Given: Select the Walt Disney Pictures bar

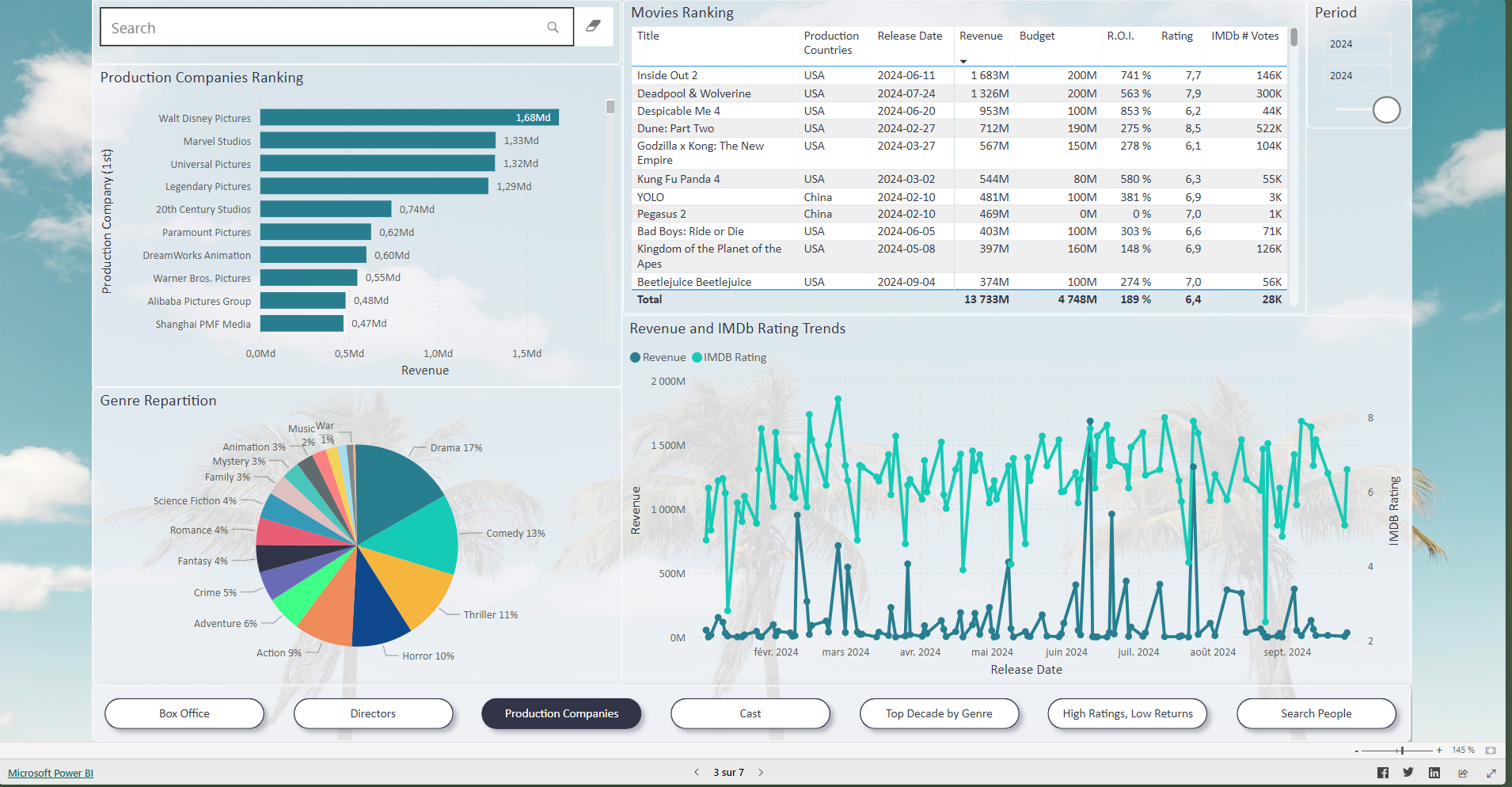Looking at the screenshot, I should 409,117.
